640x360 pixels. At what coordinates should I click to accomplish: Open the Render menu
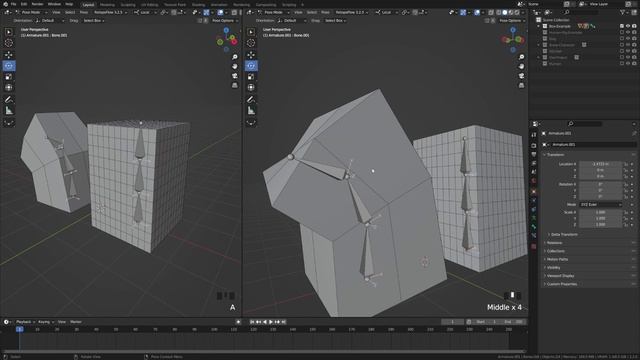[x=37, y=4]
